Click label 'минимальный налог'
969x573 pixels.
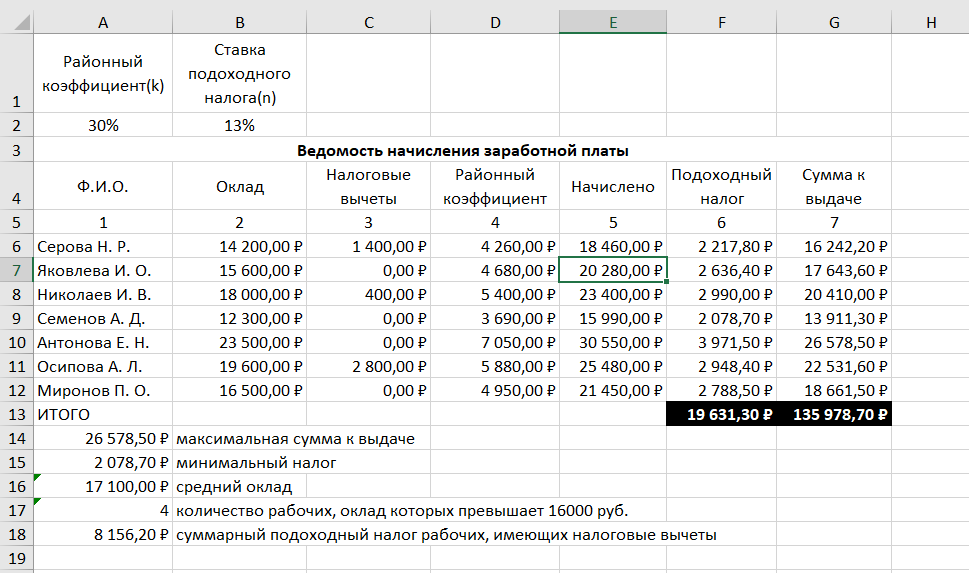(256, 463)
